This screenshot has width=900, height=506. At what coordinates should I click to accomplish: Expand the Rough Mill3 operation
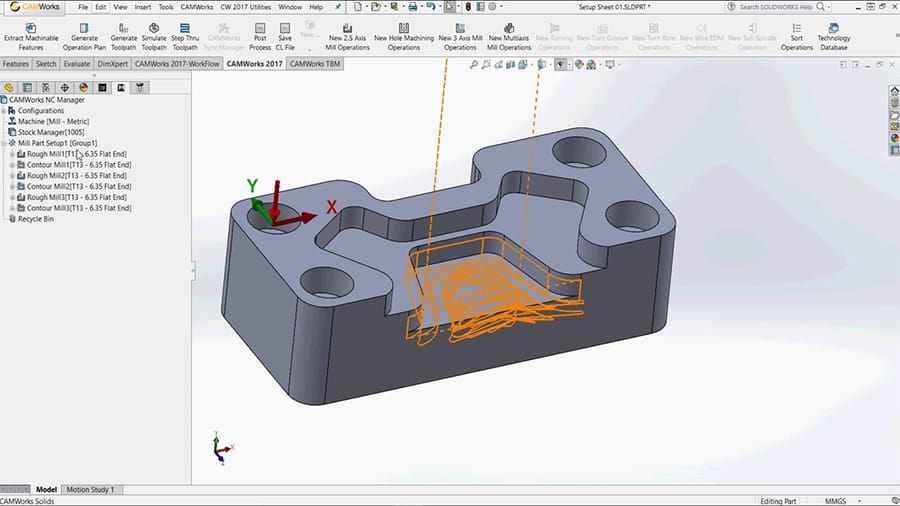click(x=13, y=197)
